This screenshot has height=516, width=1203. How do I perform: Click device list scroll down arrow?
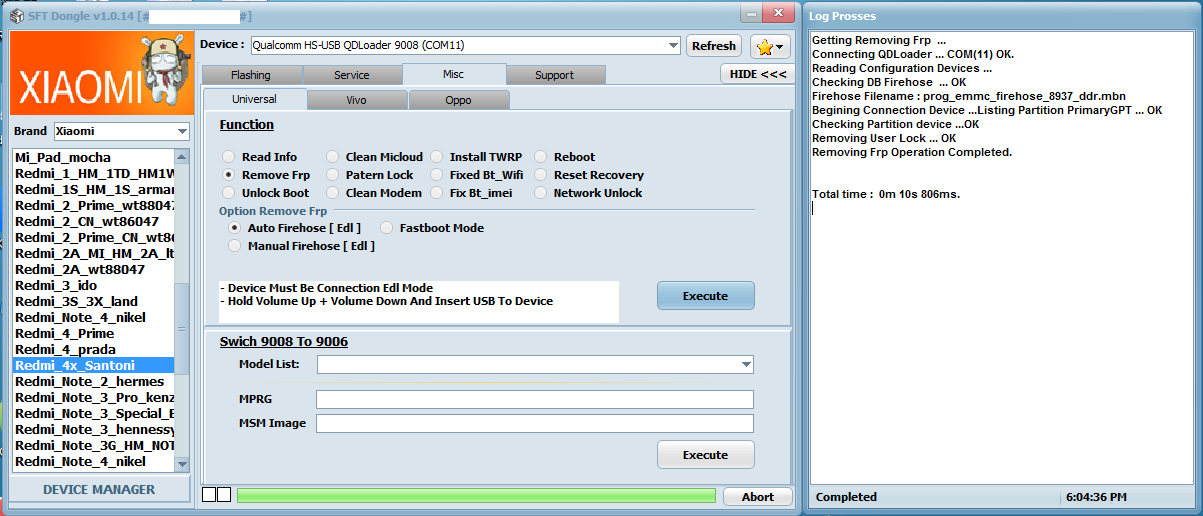point(182,463)
